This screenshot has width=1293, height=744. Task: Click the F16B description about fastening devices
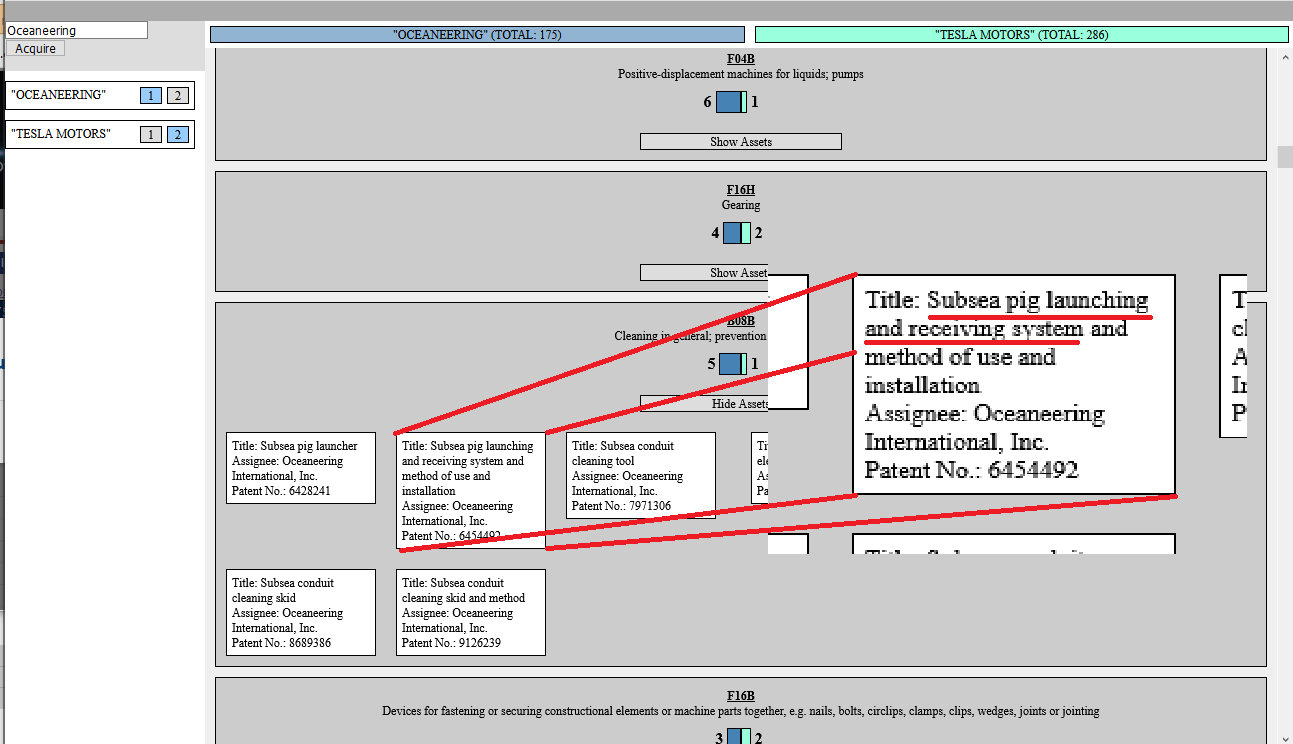[x=740, y=711]
